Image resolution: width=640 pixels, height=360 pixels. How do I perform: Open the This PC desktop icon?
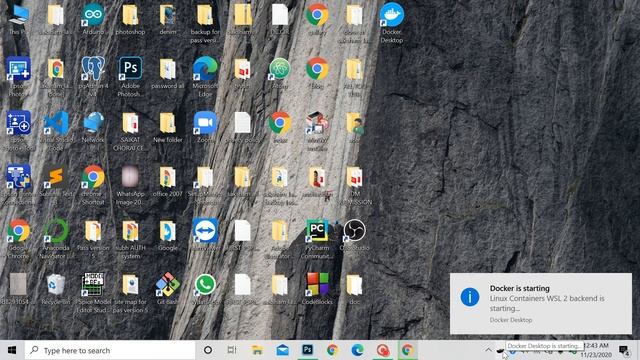pyautogui.click(x=18, y=19)
